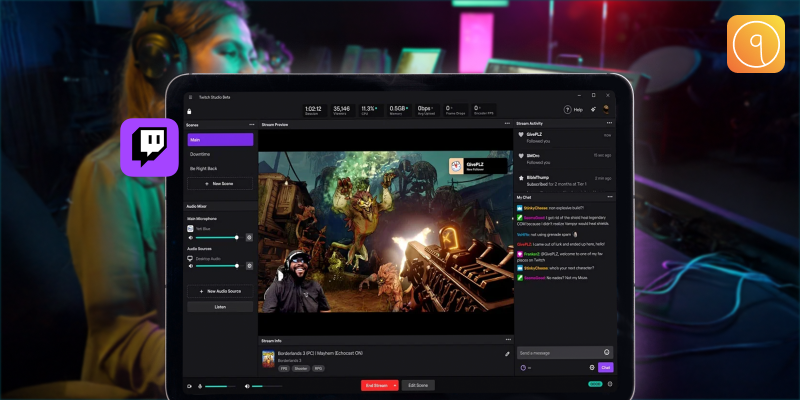Click the orange logo icon at top right

pyautogui.click(x=756, y=44)
